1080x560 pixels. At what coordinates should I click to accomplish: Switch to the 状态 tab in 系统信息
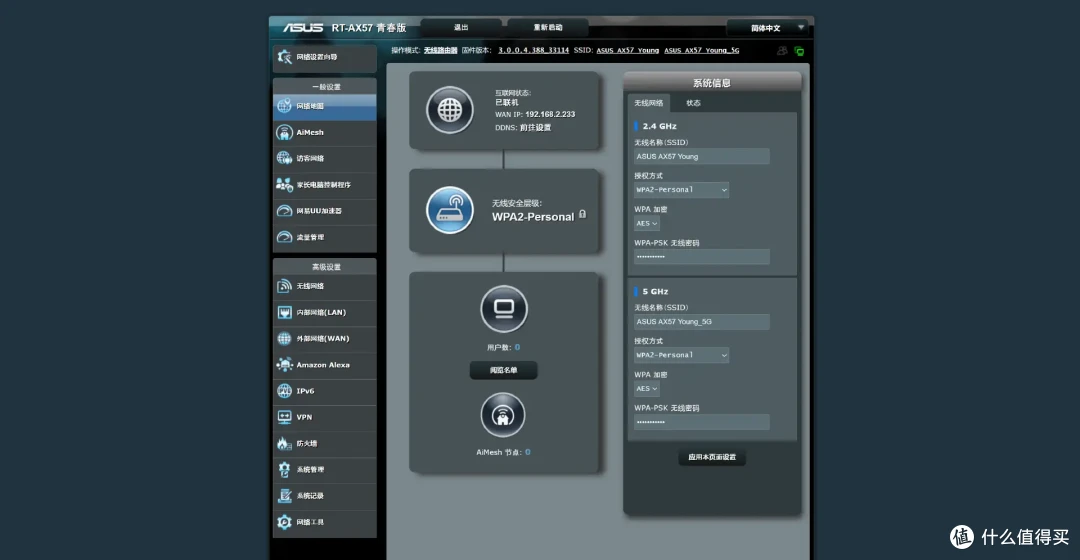click(693, 103)
